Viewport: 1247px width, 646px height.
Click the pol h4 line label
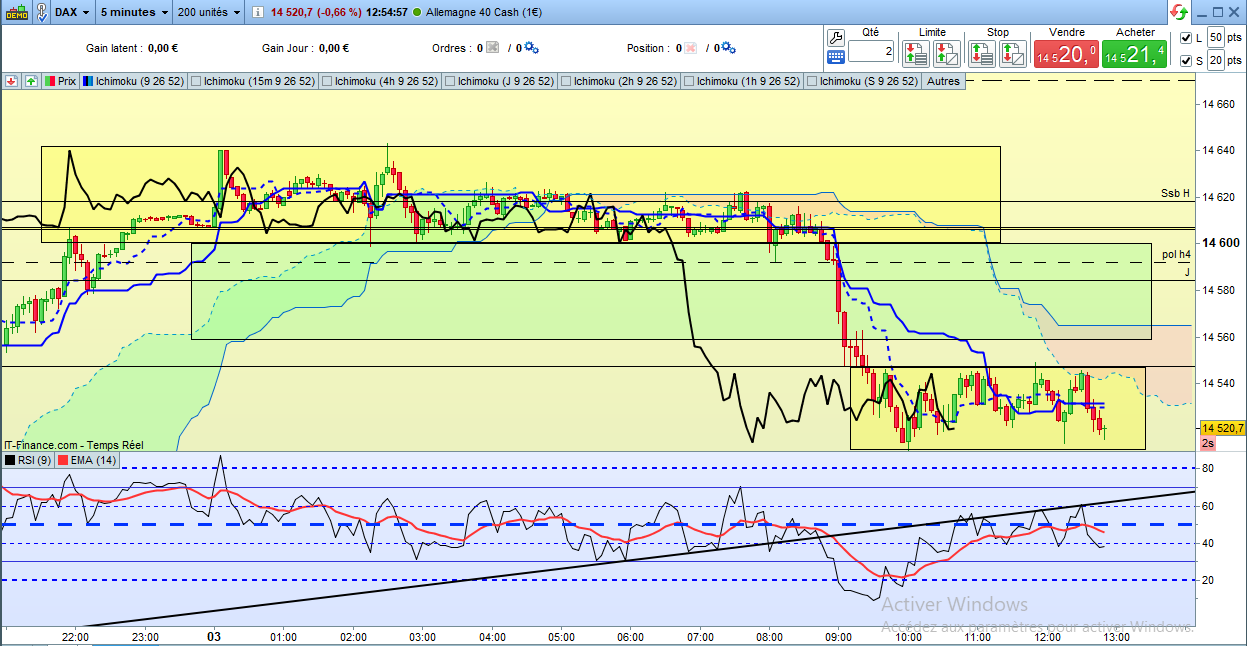pos(1177,255)
